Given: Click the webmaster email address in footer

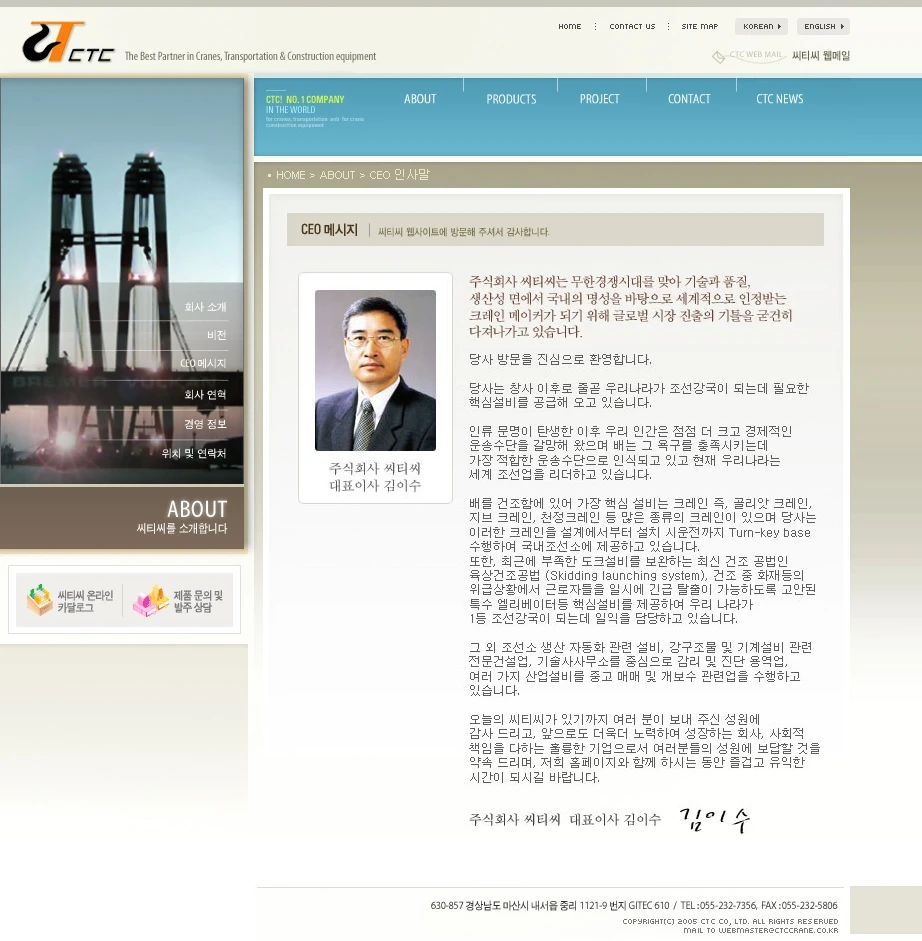Looking at the screenshot, I should (x=778, y=931).
